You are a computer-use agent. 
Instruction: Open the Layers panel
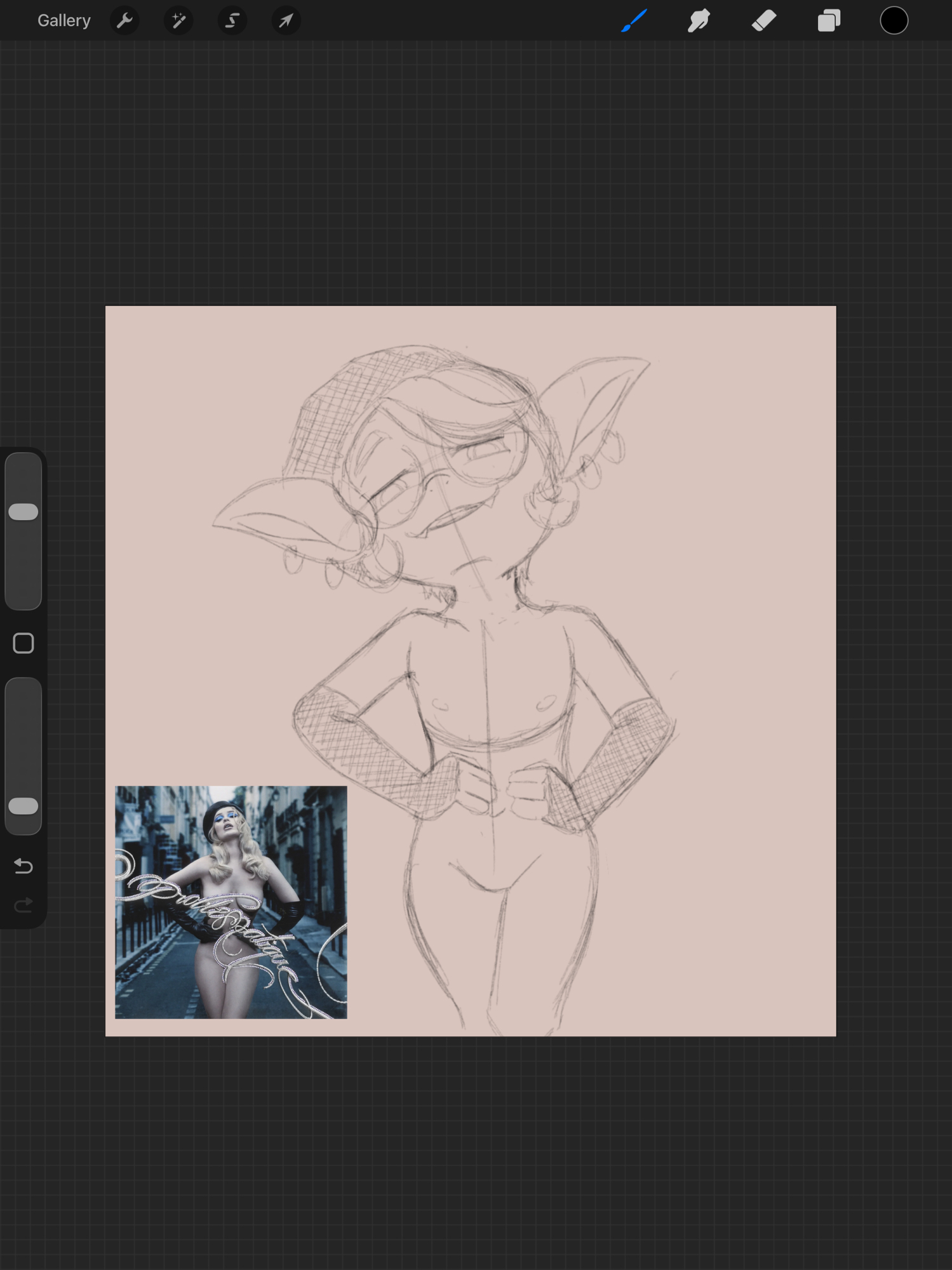(829, 21)
